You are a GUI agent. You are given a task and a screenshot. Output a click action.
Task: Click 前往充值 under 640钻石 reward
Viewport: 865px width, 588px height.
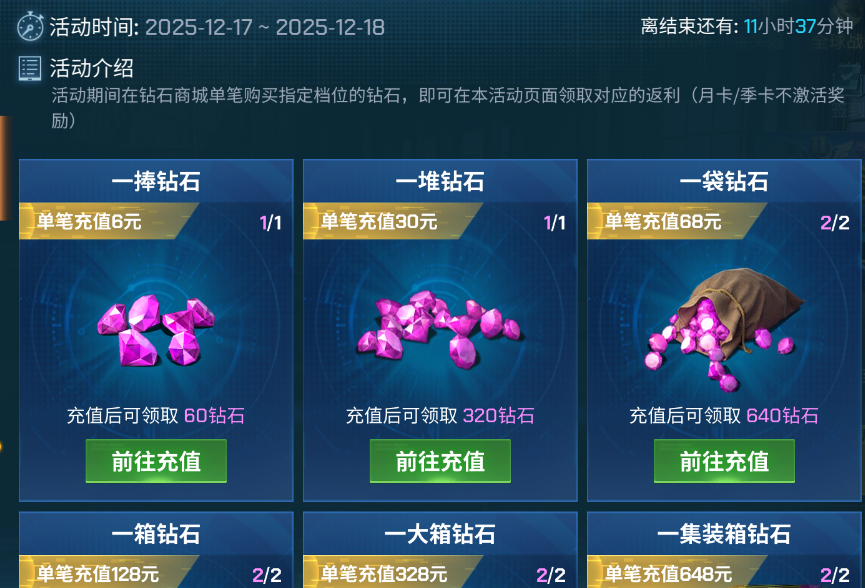click(724, 461)
